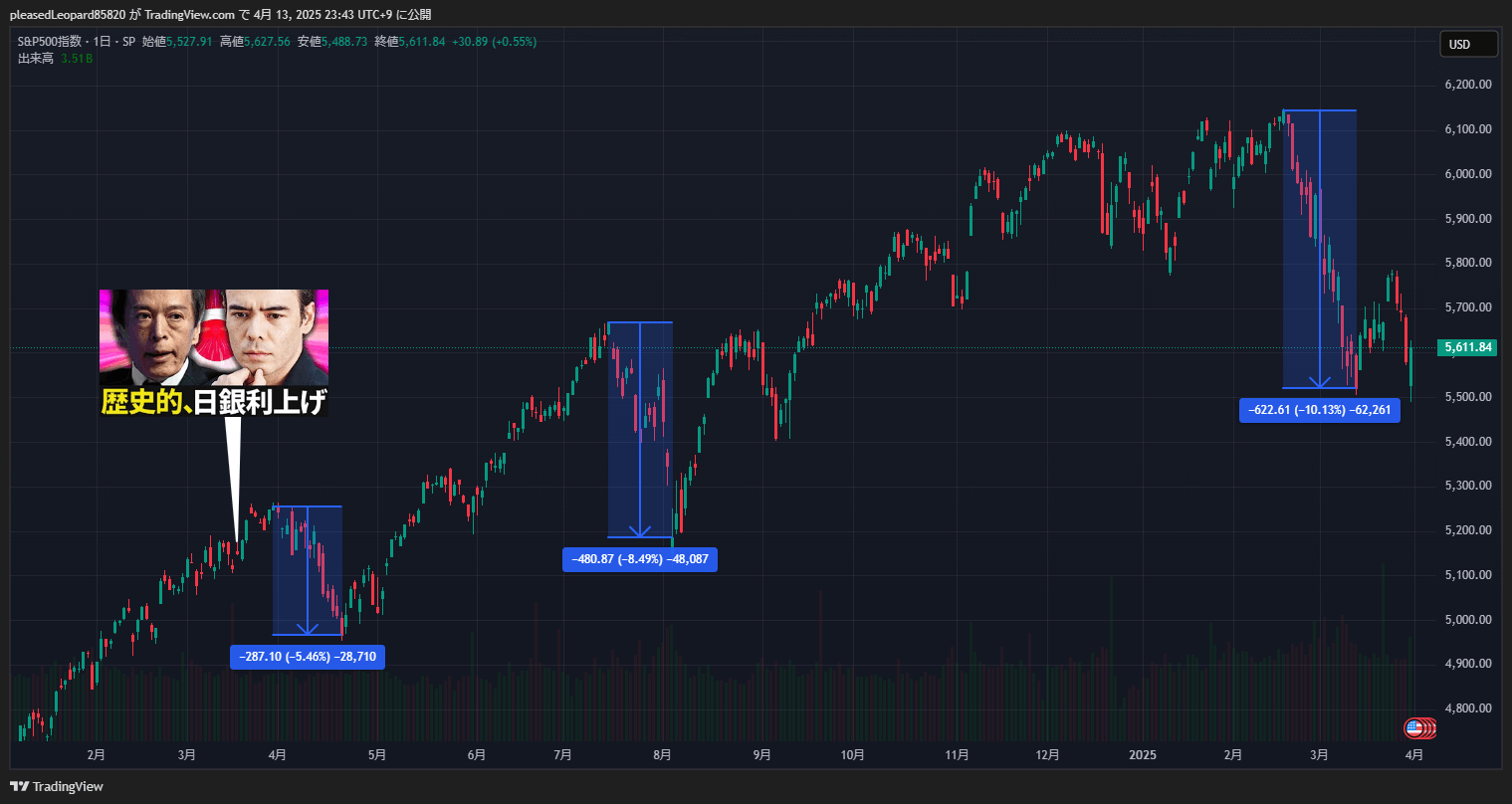
Task: Select the 出来高 volume indicator label
Action: coord(36,59)
